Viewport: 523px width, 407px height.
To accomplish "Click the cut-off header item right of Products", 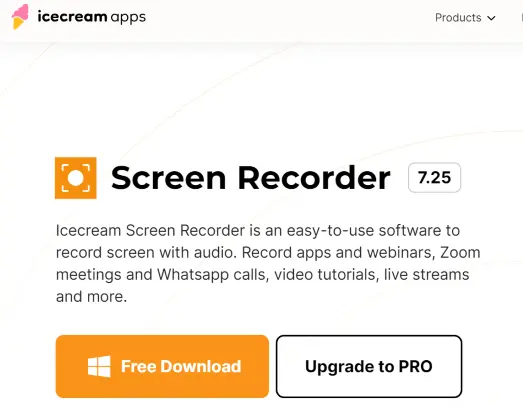I will [521, 18].
